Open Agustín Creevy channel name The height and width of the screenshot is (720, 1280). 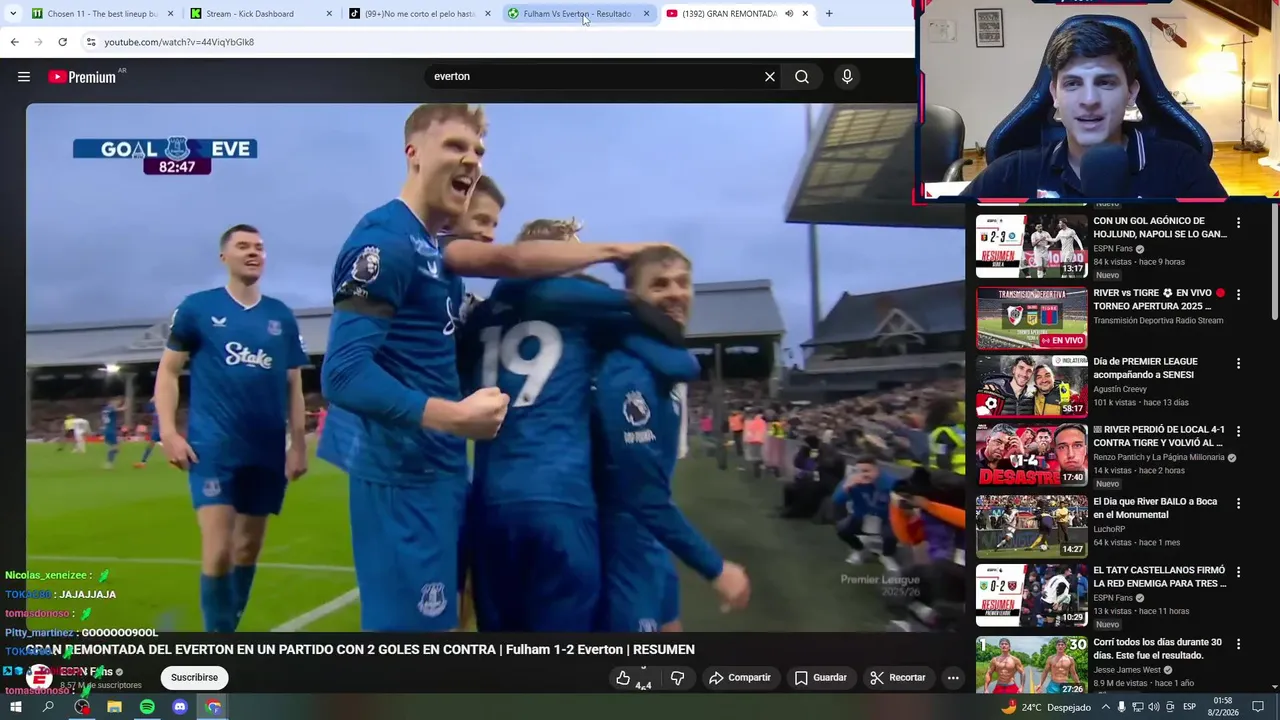[x=1120, y=389]
